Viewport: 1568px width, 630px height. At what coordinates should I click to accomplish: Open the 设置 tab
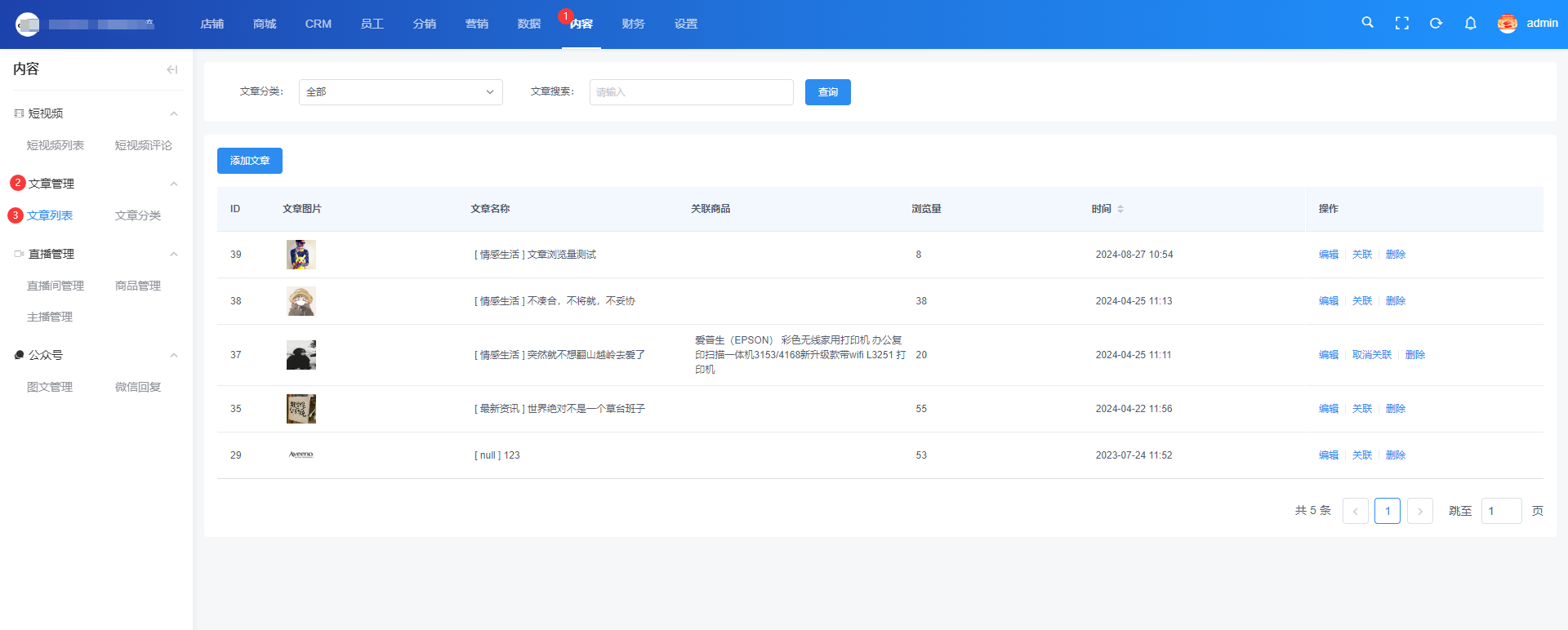pyautogui.click(x=686, y=24)
